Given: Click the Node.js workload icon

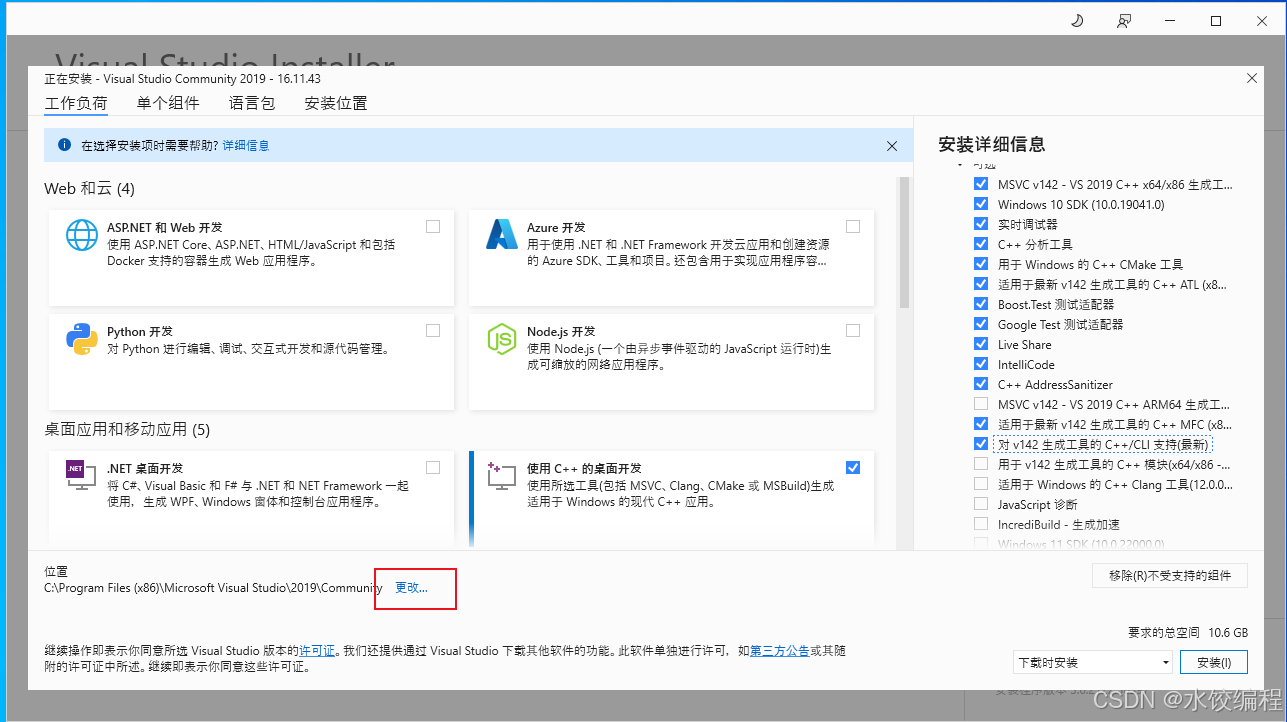Looking at the screenshot, I should click(x=501, y=339).
